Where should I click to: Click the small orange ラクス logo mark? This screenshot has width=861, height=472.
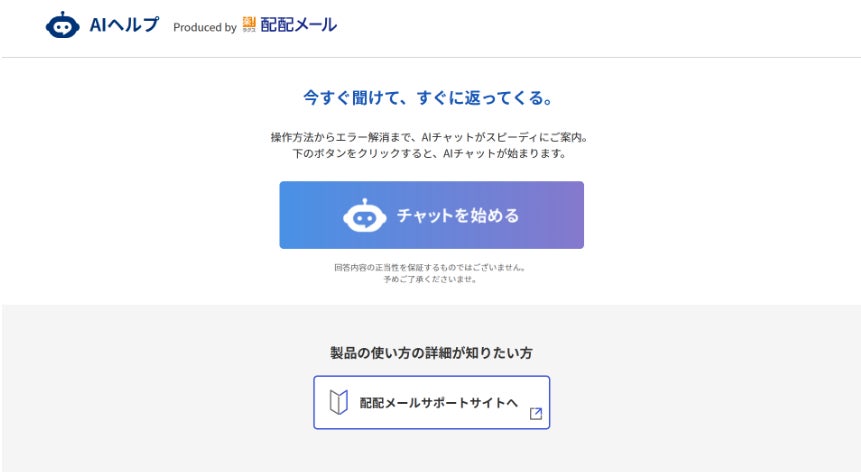[x=249, y=25]
